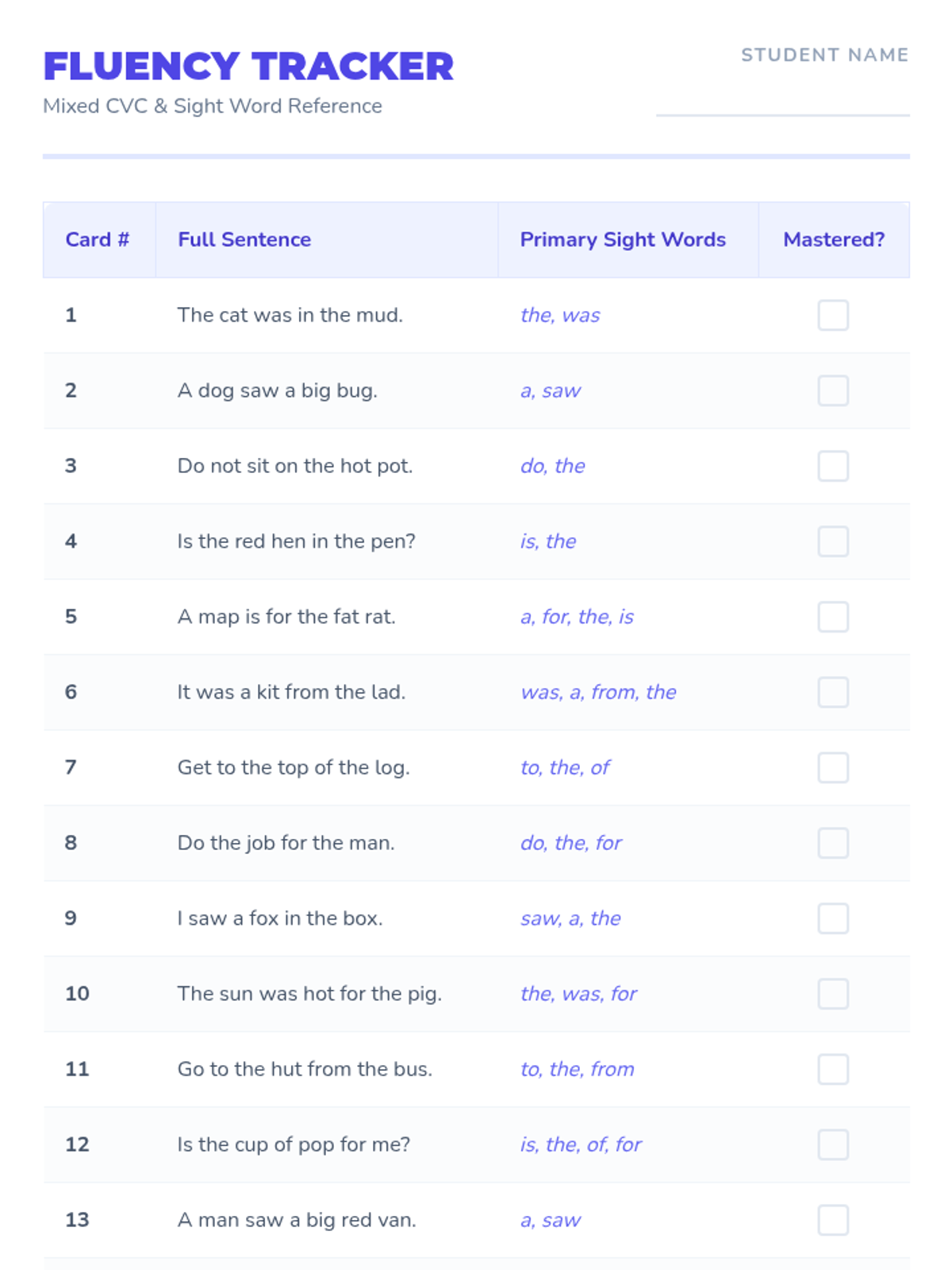Click the 'Full Sentence' column header
The width and height of the screenshot is (952, 1270).
(x=244, y=240)
